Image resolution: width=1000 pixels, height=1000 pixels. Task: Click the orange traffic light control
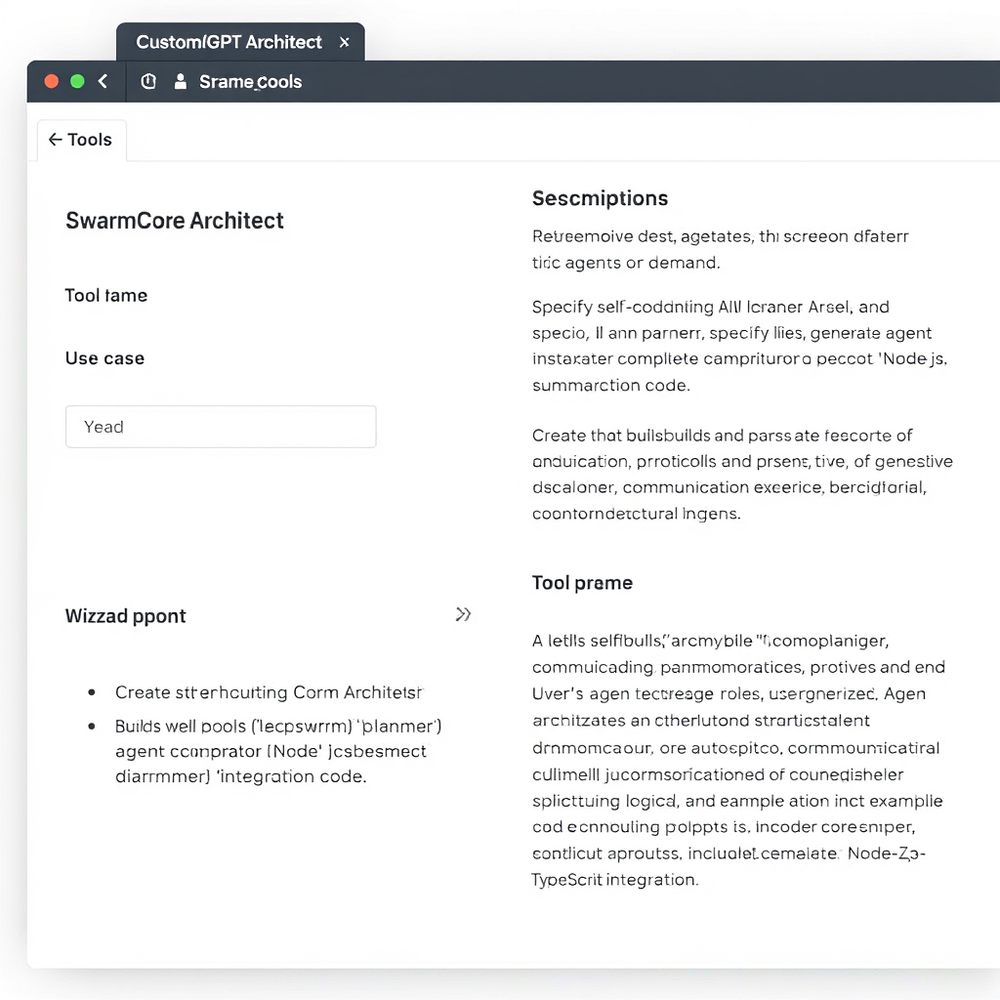point(51,81)
